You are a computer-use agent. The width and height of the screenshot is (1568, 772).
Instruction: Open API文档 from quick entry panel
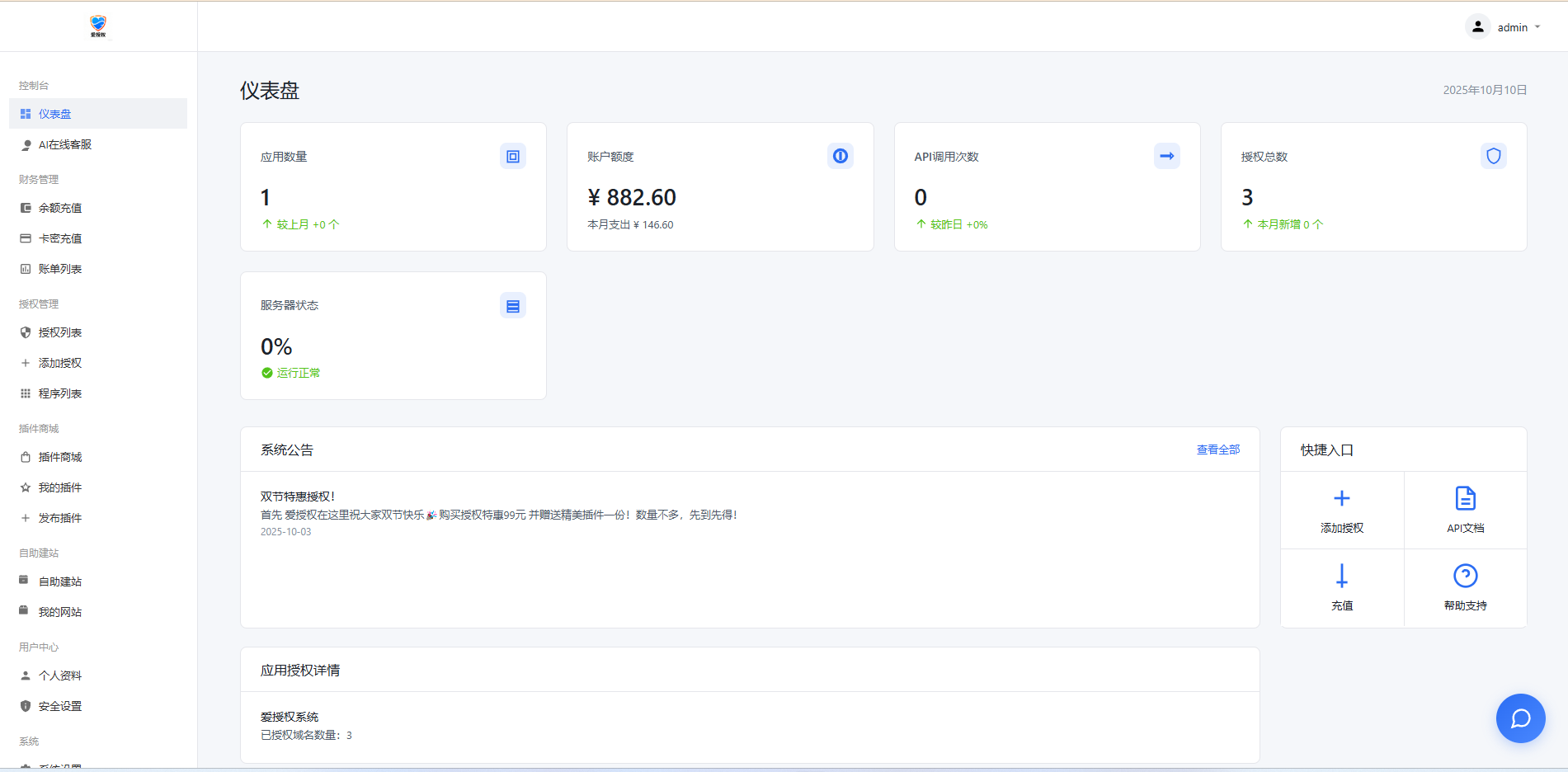click(x=1465, y=510)
